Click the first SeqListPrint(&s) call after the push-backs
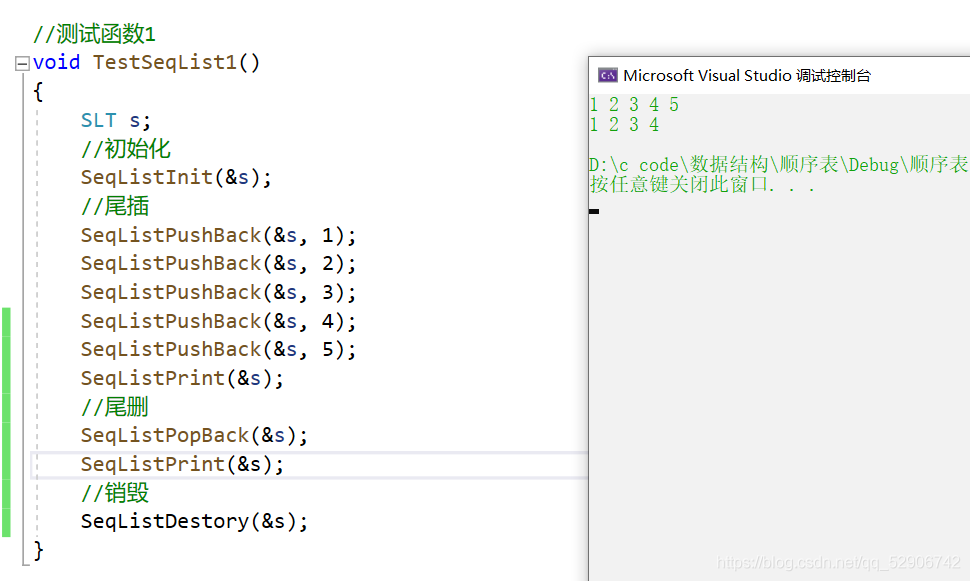This screenshot has height=581, width=970. [182, 378]
